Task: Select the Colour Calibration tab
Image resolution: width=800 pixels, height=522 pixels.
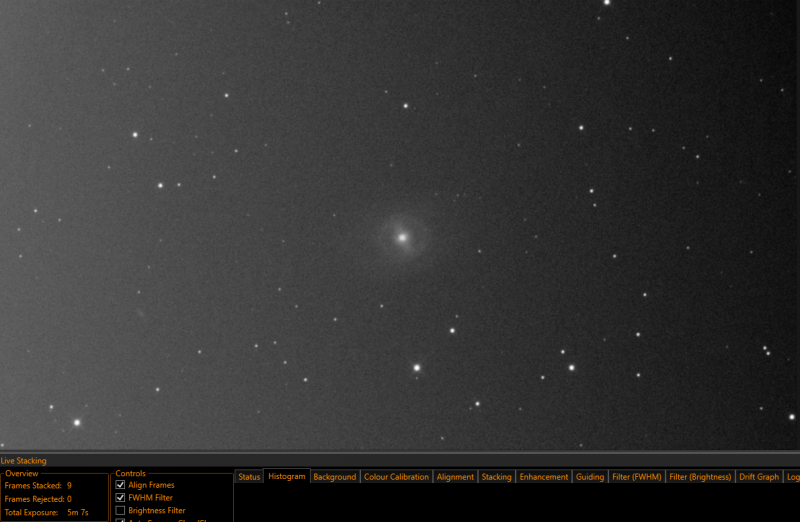Action: click(396, 477)
